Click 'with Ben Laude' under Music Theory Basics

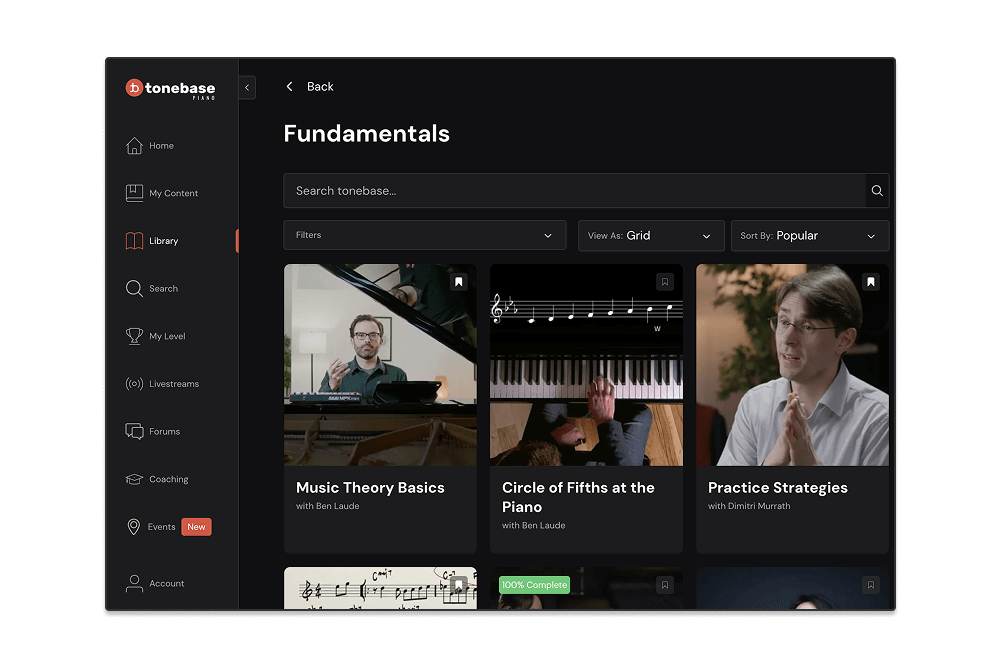point(328,506)
